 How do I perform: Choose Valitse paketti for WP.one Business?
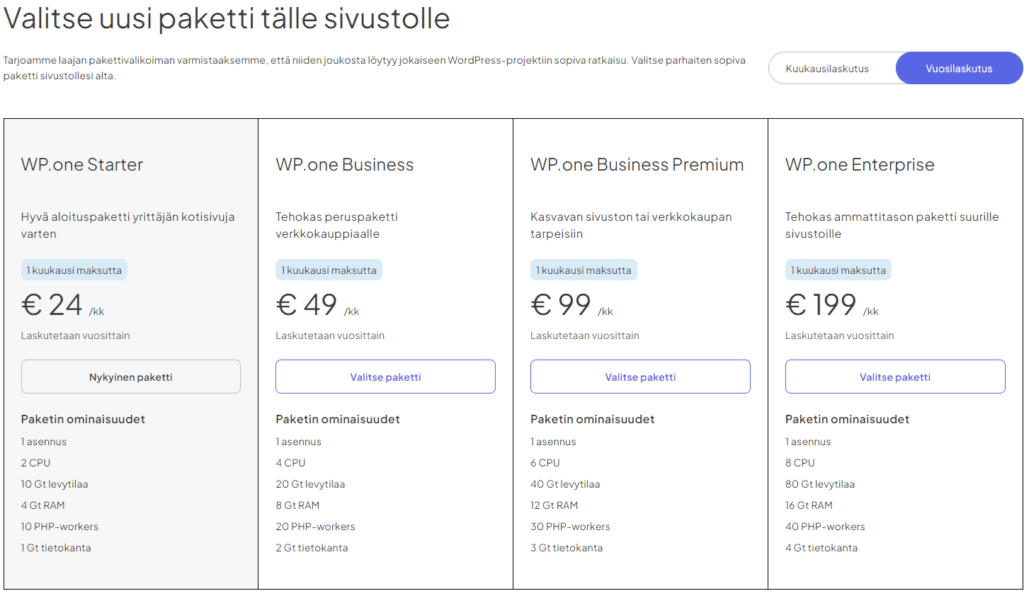(385, 377)
